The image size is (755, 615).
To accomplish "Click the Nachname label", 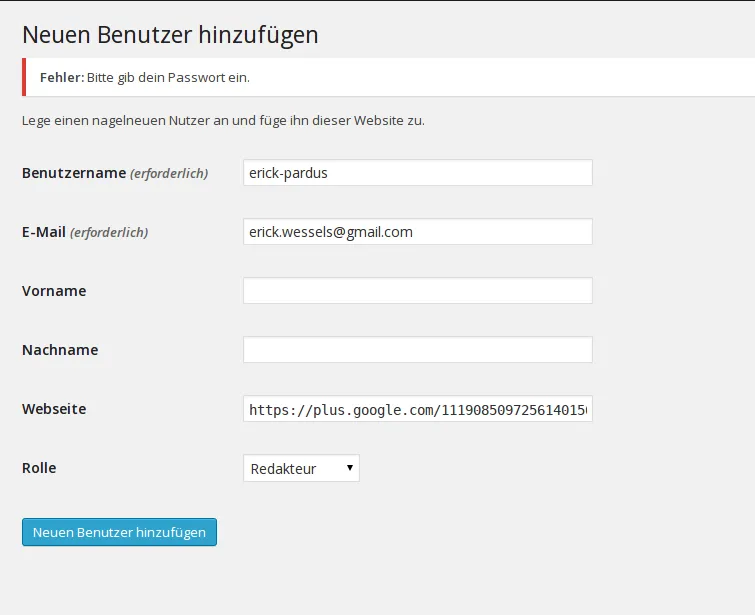I will pyautogui.click(x=60, y=350).
